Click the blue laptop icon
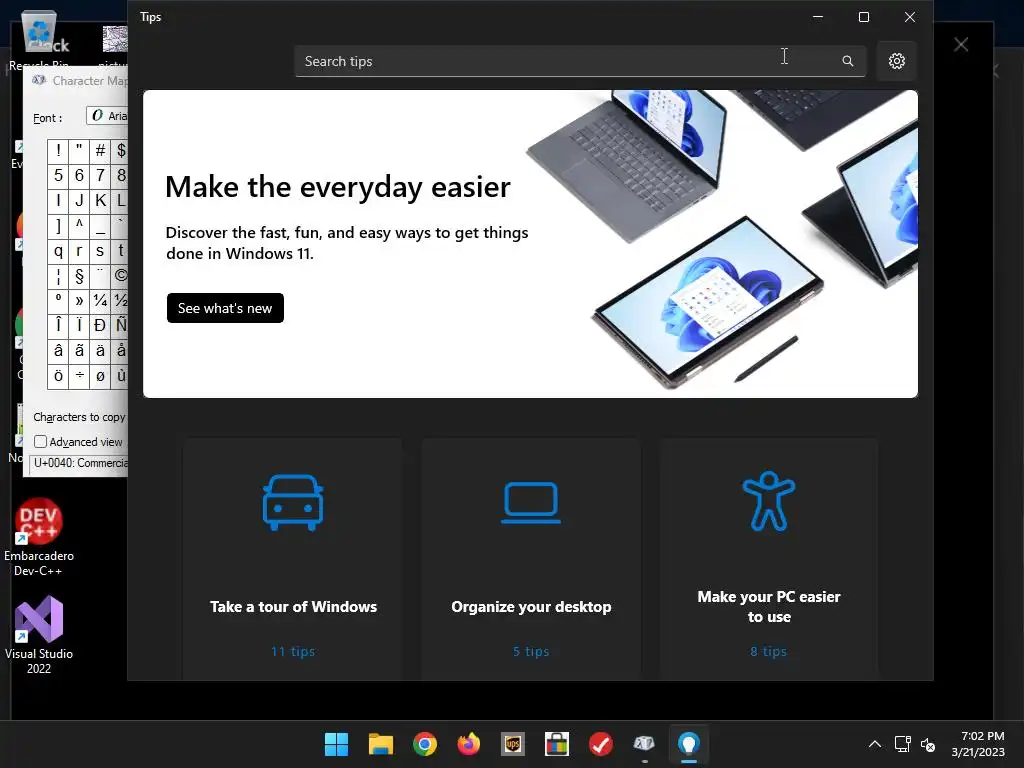Screen dimensions: 1024x768 coord(531,502)
